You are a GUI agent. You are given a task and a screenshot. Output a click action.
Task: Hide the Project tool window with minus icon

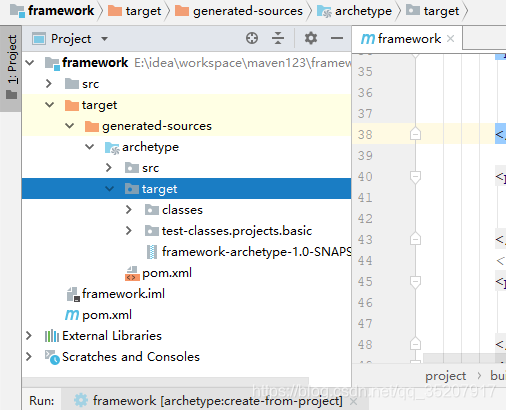(x=337, y=38)
